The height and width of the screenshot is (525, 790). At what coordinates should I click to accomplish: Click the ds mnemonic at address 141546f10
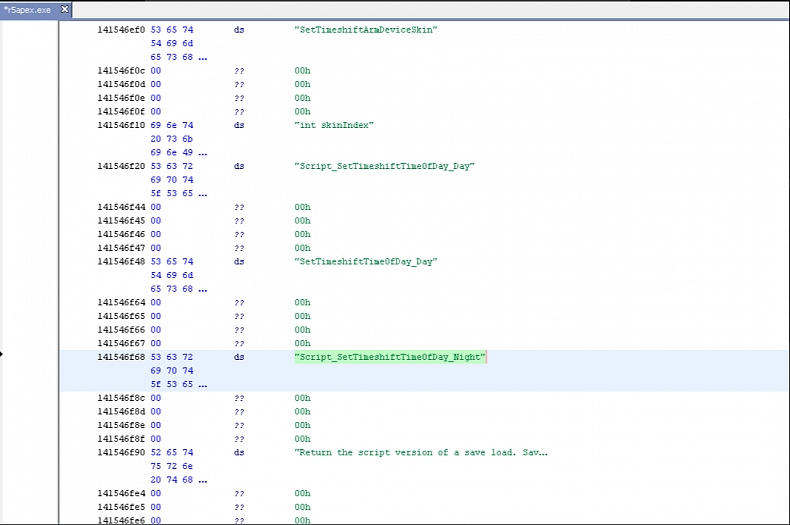tap(239, 126)
